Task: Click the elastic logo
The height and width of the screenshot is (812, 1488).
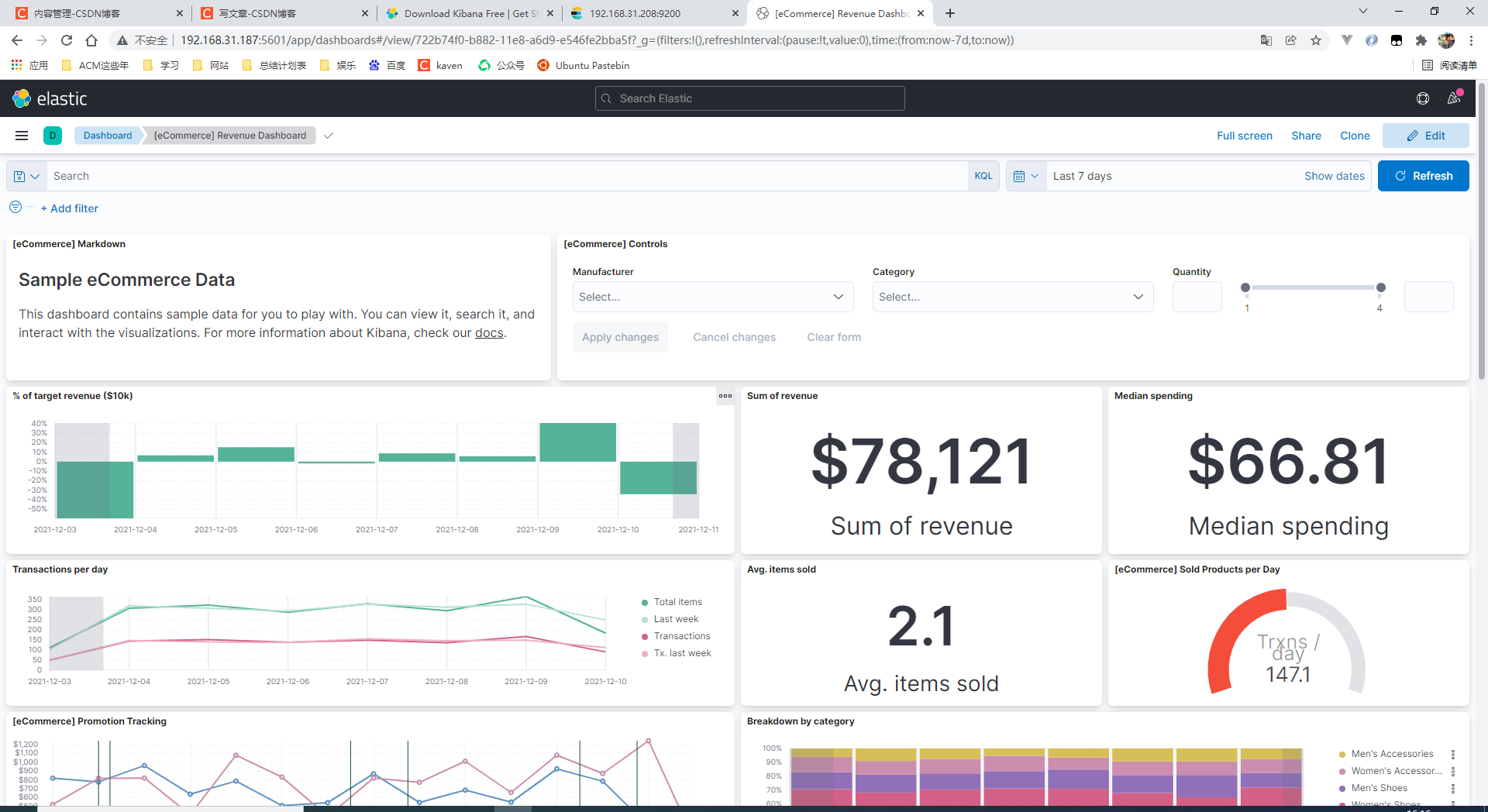Action: click(x=50, y=98)
